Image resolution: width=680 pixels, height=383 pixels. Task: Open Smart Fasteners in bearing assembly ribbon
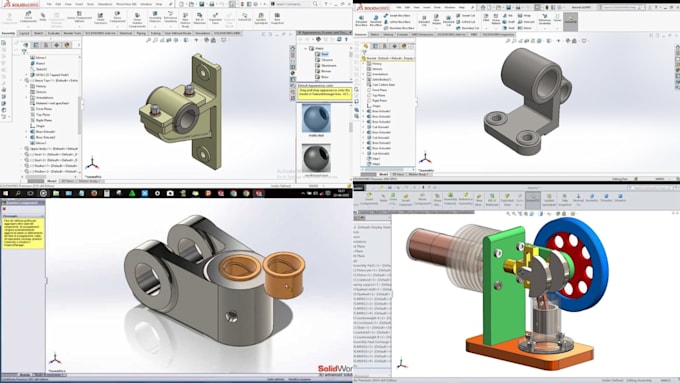tap(100, 18)
